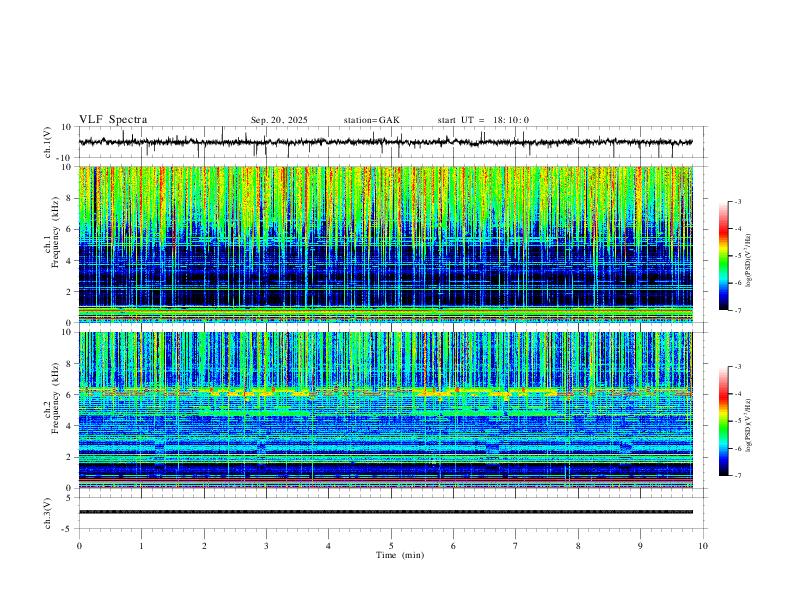Click time axis tick label "3"
The width and height of the screenshot is (792, 612).
(266, 546)
